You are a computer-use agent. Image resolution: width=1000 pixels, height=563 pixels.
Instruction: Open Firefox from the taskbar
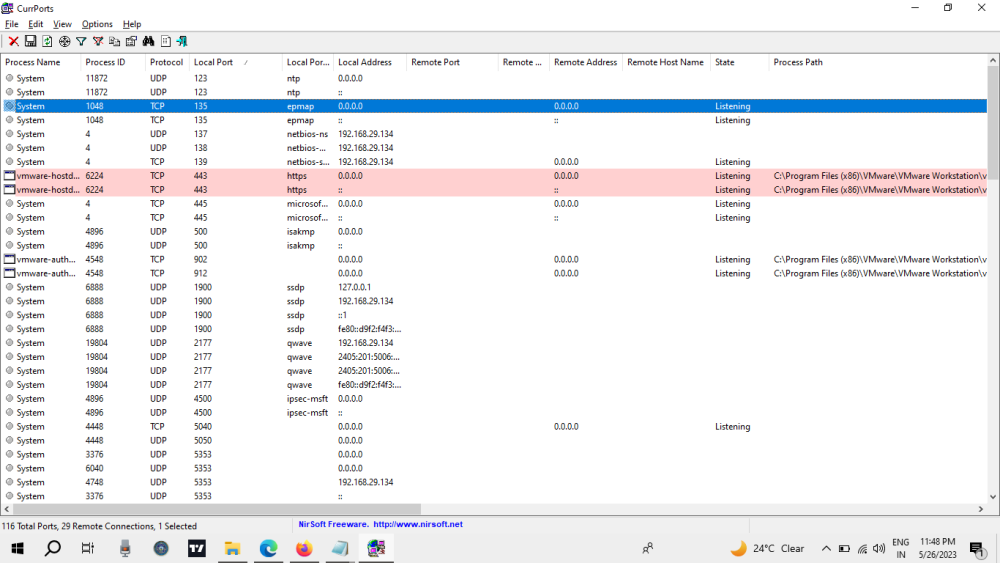(304, 548)
